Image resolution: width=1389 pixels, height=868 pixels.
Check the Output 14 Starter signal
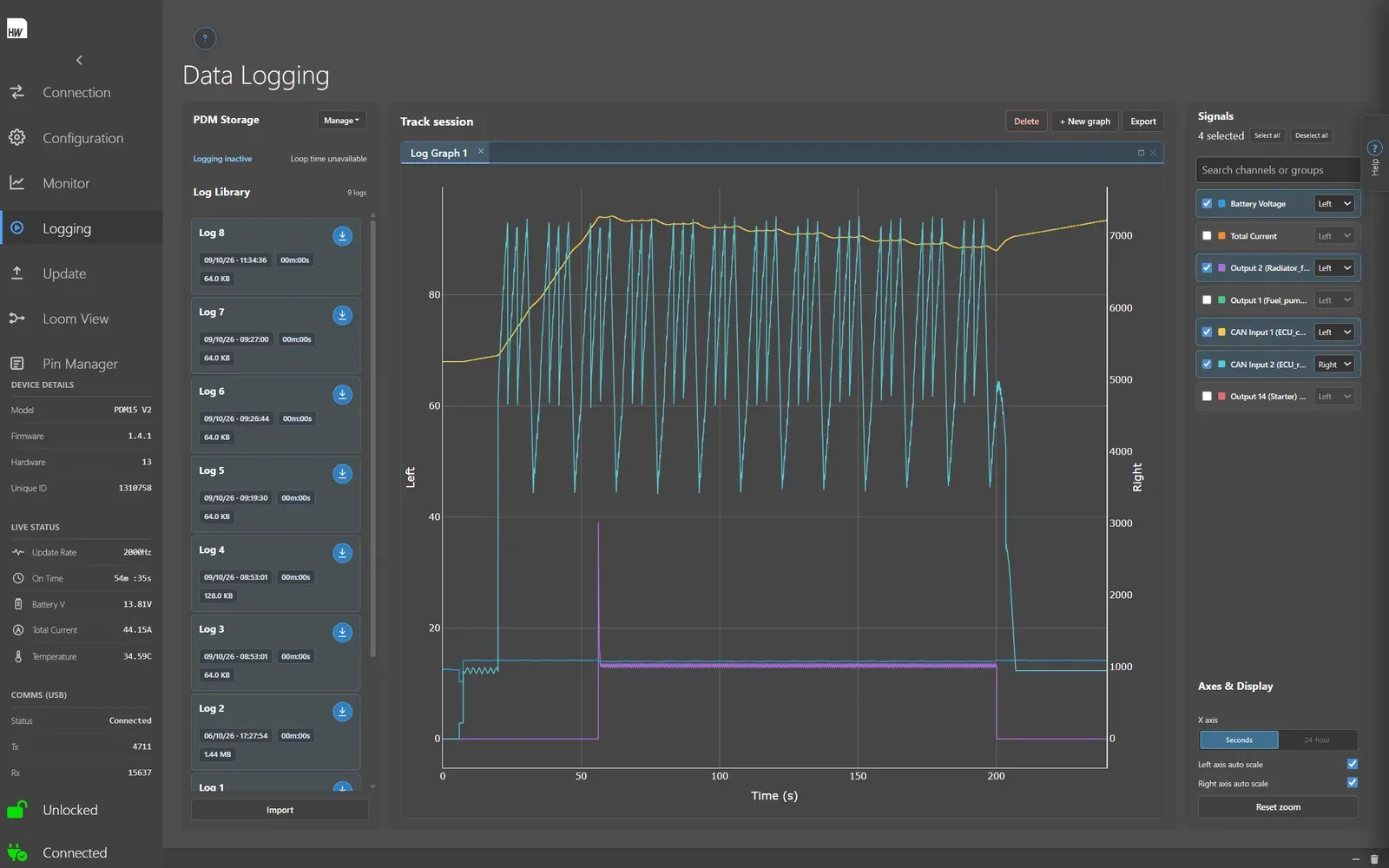click(x=1207, y=396)
